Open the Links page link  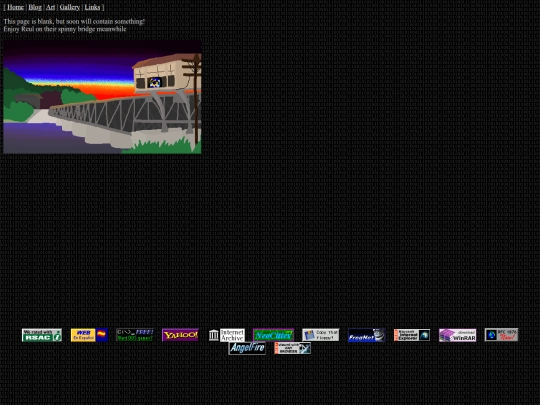click(x=92, y=7)
